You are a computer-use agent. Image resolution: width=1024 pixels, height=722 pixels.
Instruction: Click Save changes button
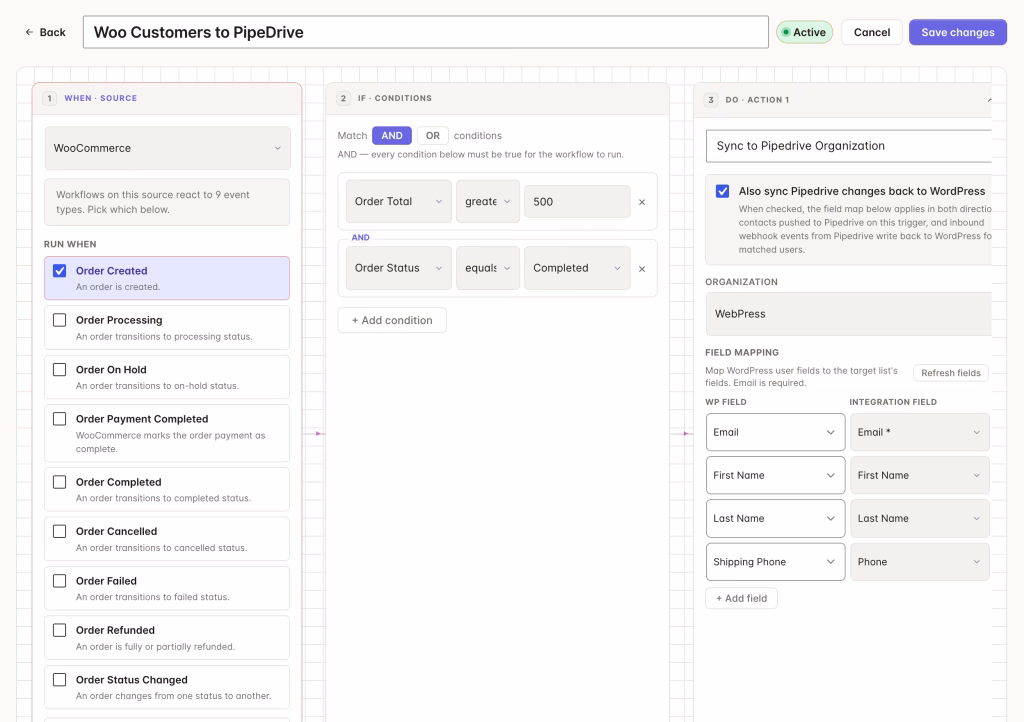pos(957,32)
